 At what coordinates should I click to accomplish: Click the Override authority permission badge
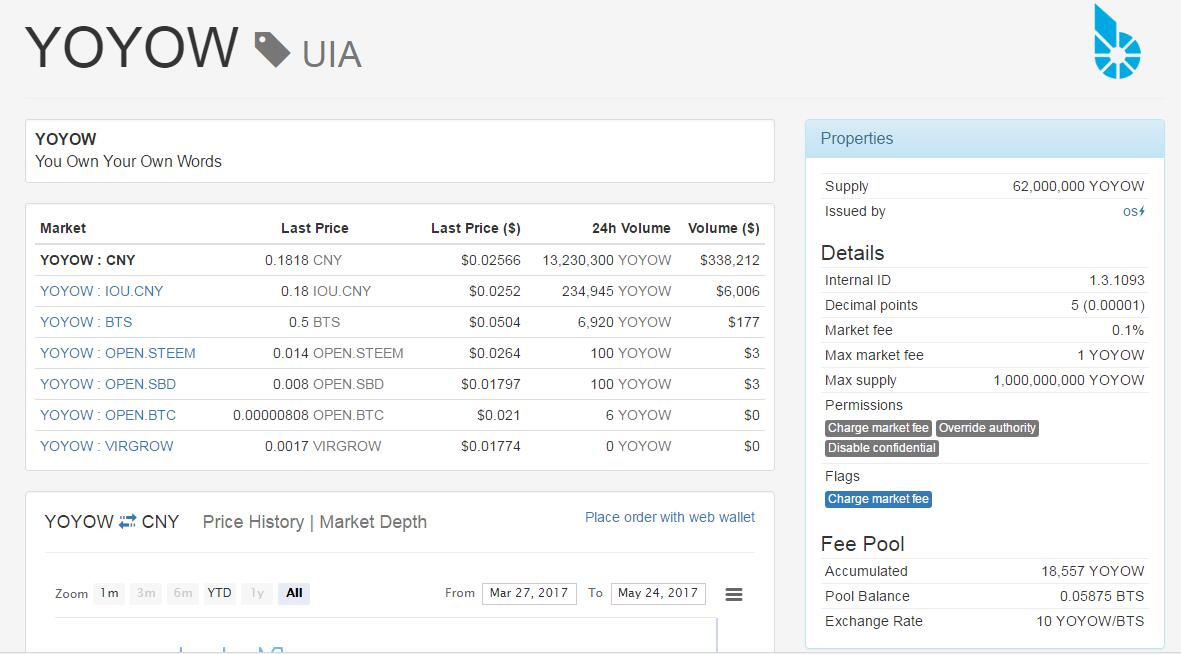tap(987, 428)
